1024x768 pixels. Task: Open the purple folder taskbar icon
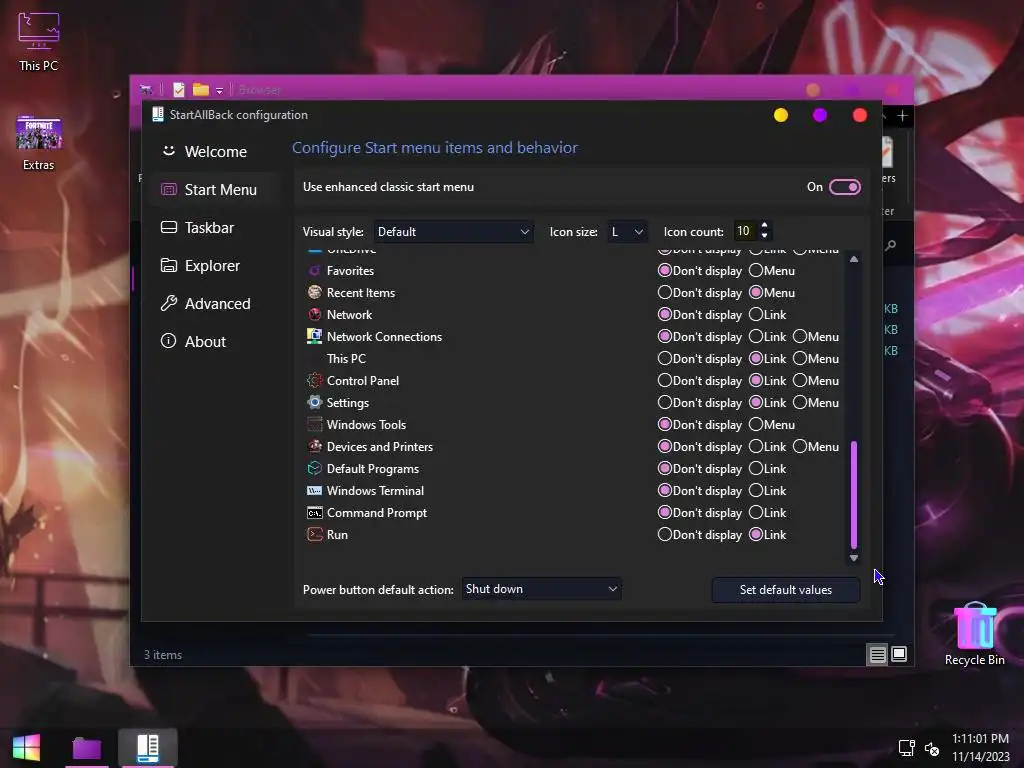coord(86,748)
